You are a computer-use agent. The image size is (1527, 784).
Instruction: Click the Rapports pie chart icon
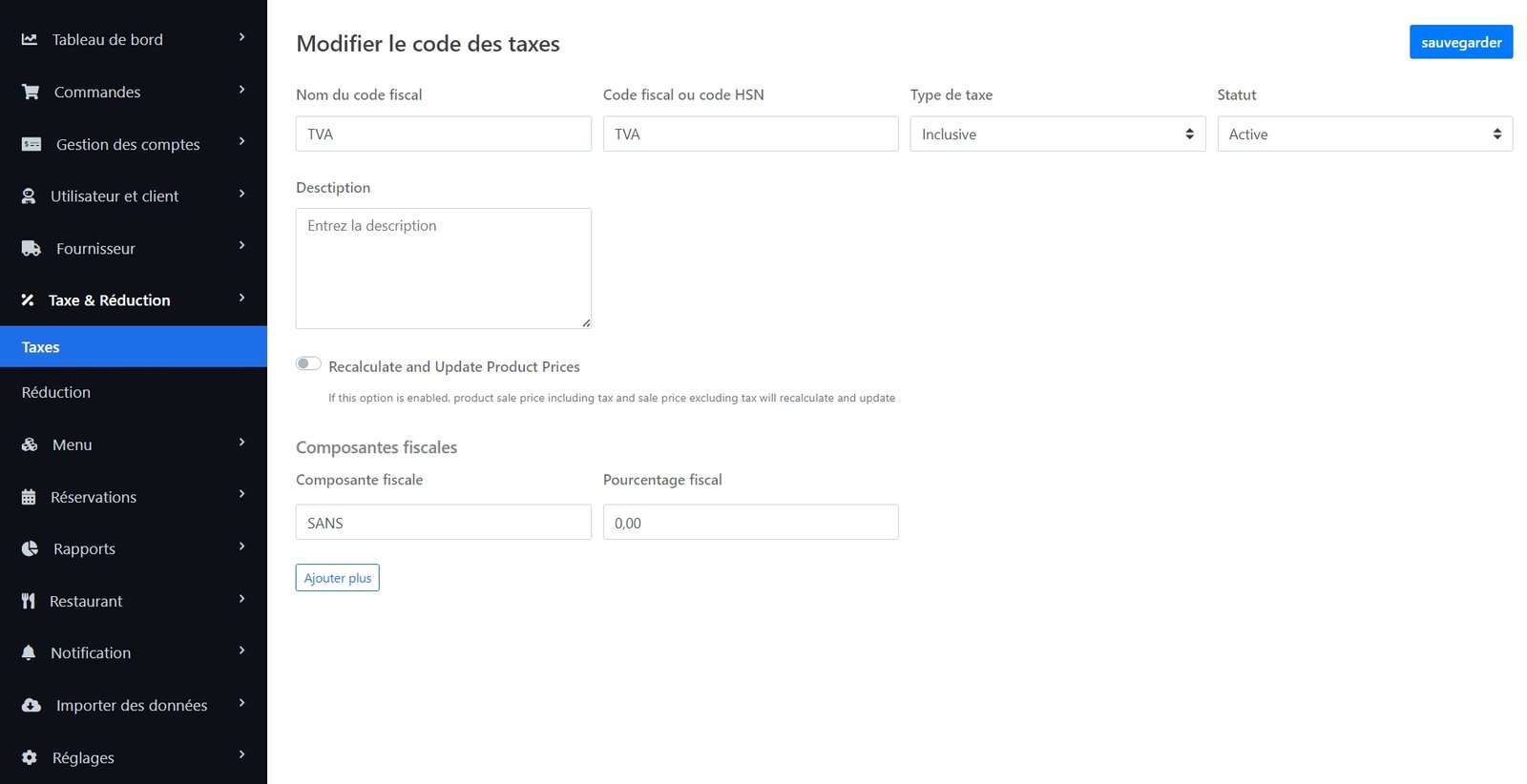coord(31,548)
